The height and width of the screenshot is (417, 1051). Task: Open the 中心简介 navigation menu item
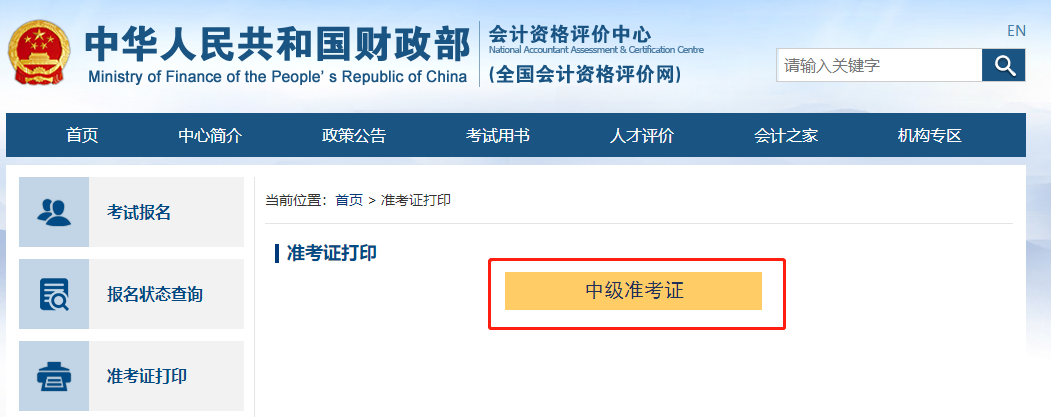[210, 136]
